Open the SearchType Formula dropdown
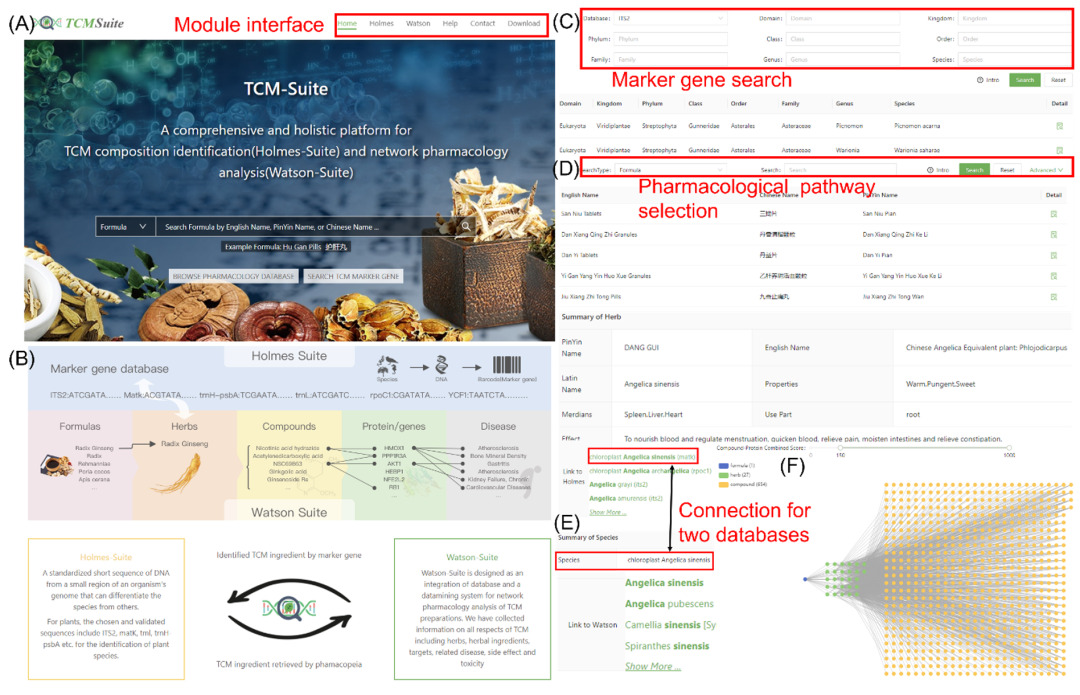This screenshot has width=1080, height=695. click(x=670, y=169)
